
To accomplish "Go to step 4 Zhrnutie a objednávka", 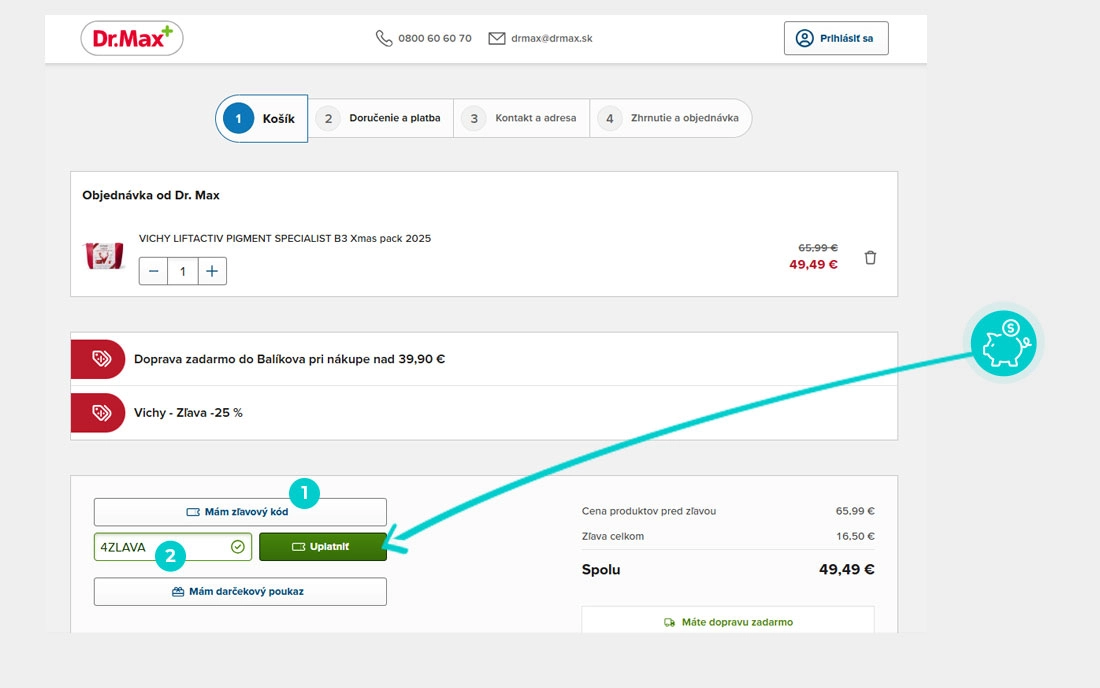I will click(670, 118).
